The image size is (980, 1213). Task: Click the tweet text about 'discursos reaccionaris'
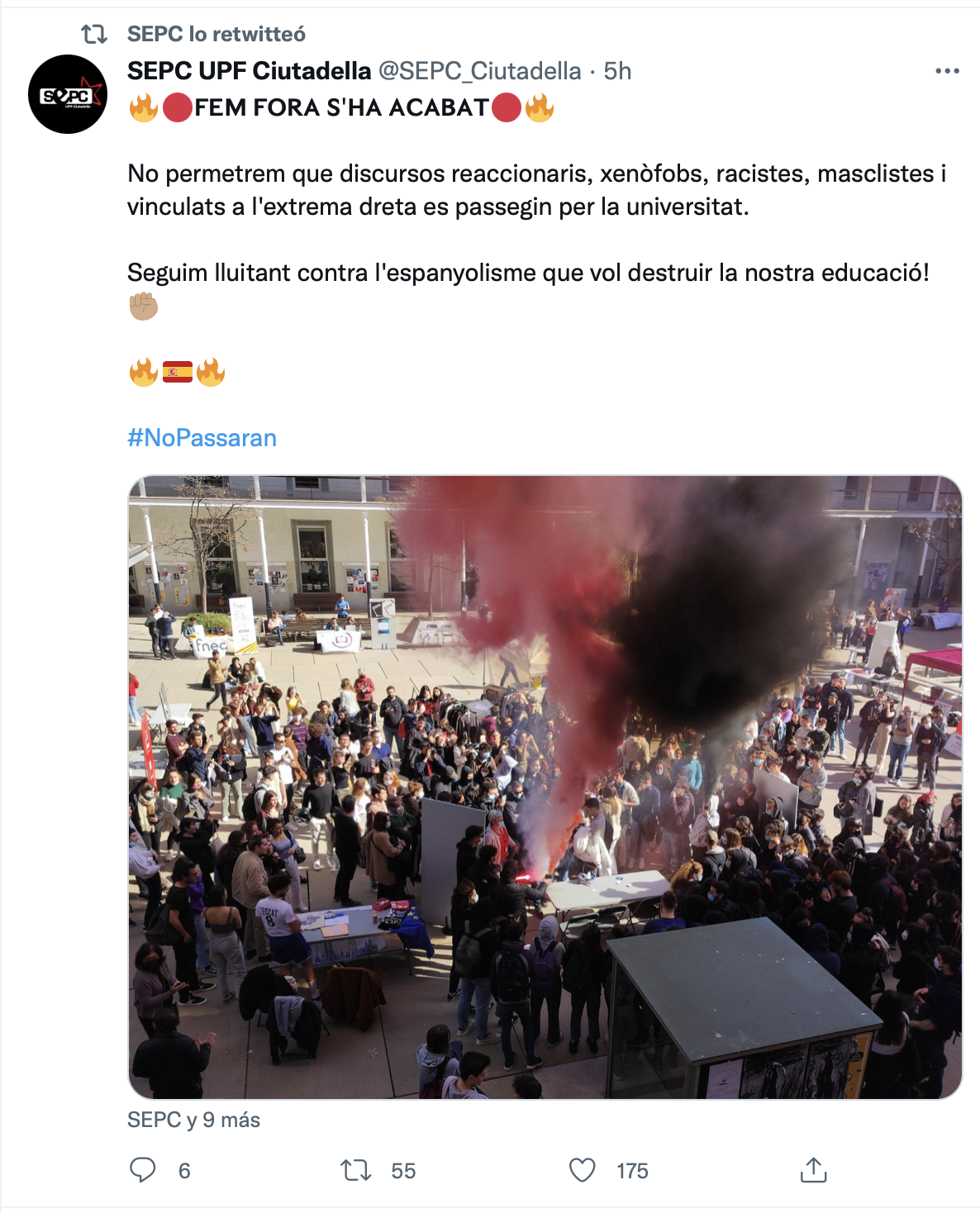point(537,190)
